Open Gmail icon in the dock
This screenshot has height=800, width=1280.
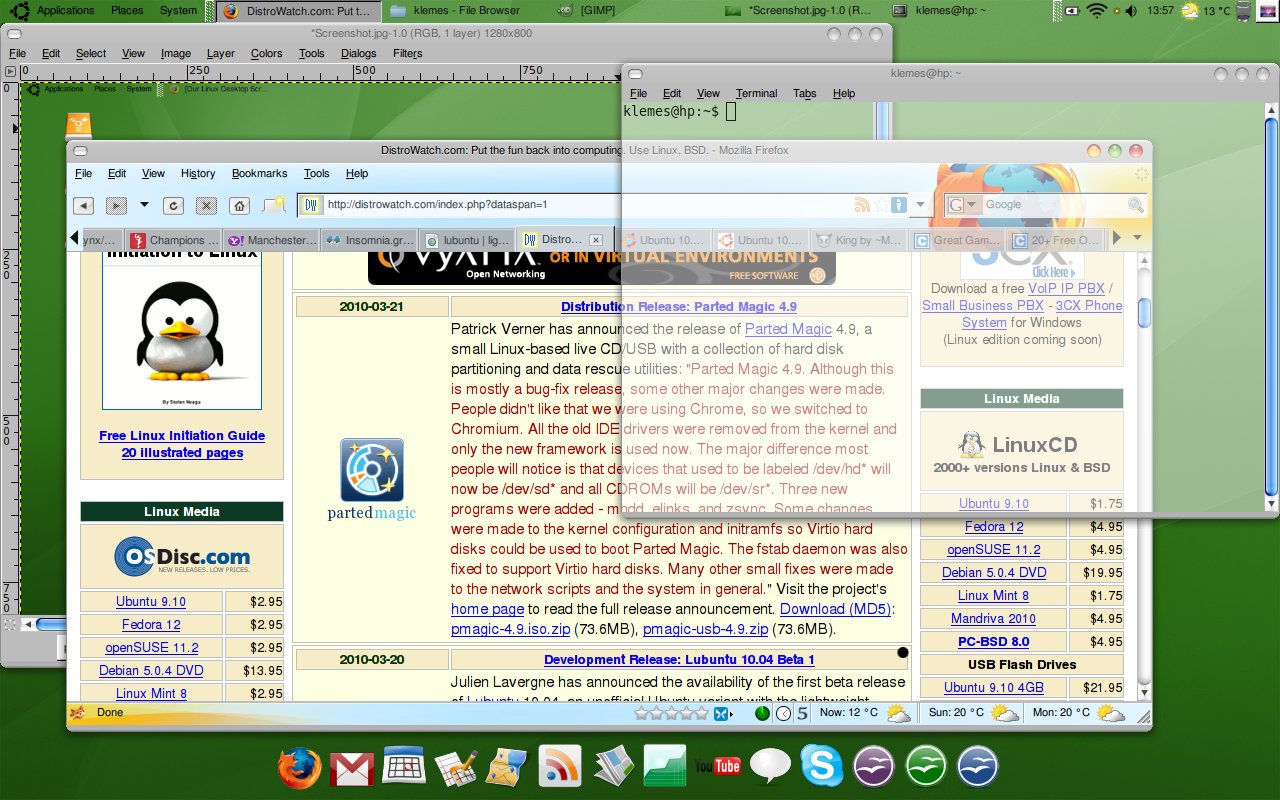tap(352, 768)
